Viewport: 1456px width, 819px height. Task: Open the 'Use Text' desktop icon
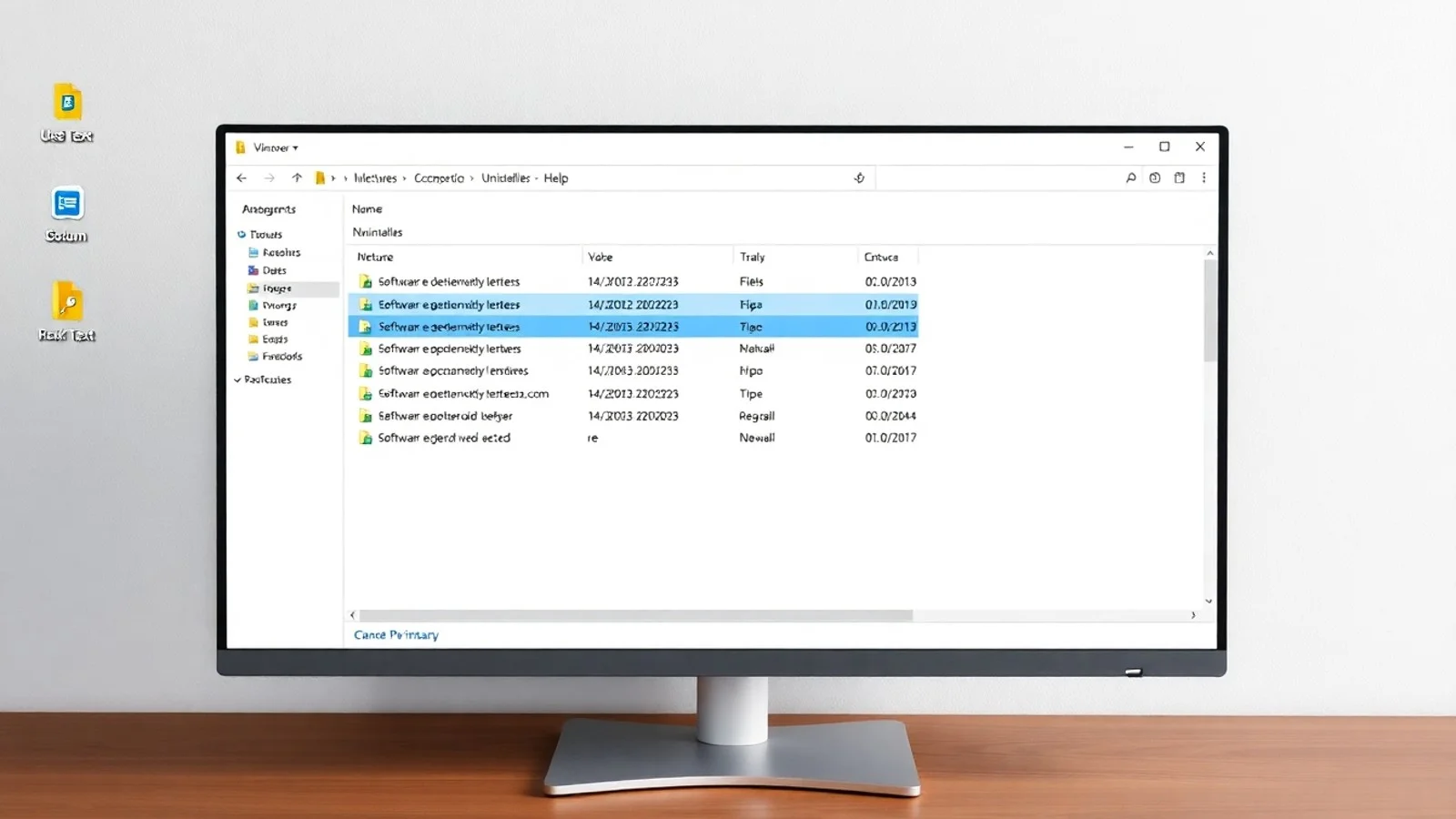(x=67, y=113)
